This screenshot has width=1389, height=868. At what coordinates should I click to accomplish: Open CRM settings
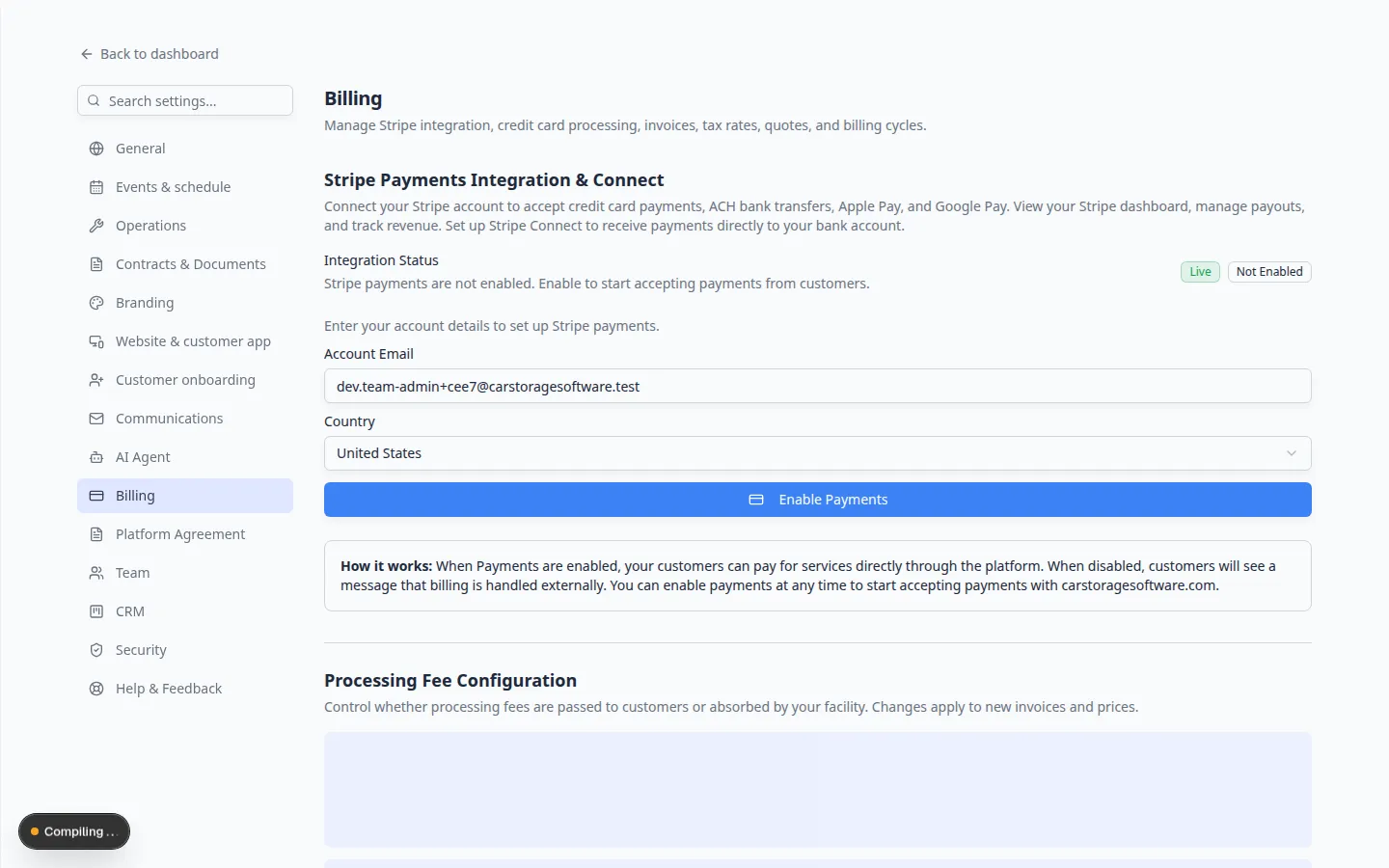pyautogui.click(x=185, y=611)
